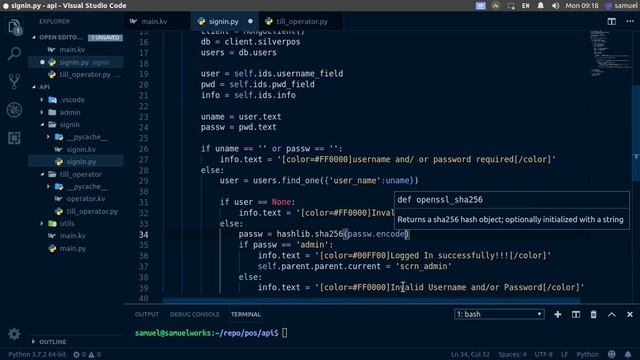This screenshot has height=360, width=640.
Task: Click the 1 UNSAVED badge
Action: click(x=105, y=37)
